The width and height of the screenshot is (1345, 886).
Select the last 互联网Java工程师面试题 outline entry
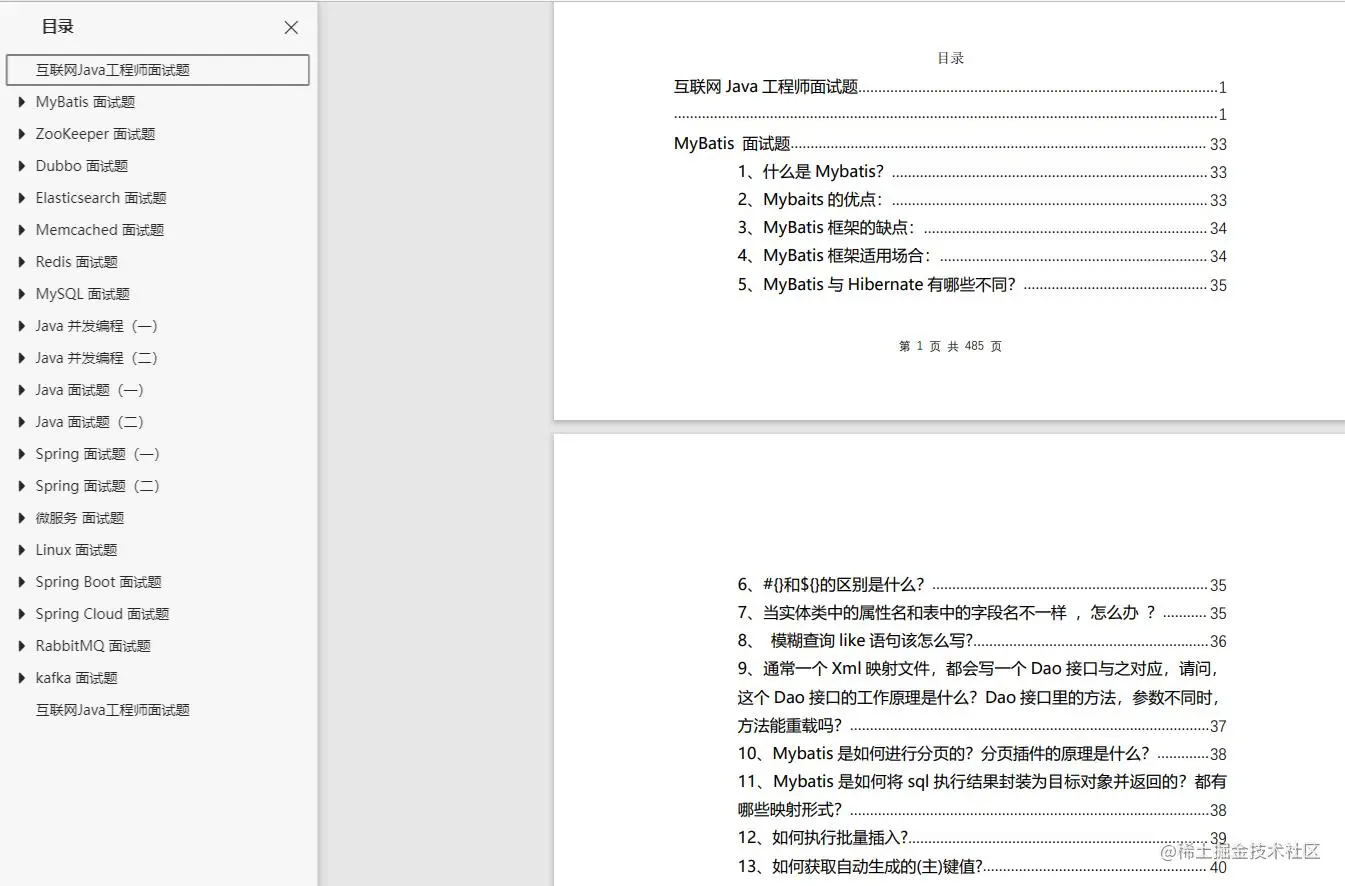113,710
